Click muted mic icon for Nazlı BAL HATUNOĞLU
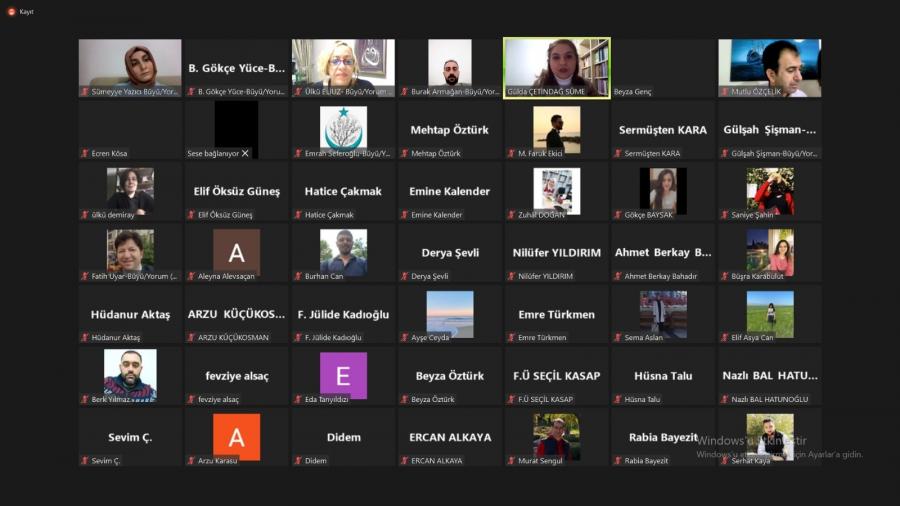The image size is (900, 506). coord(725,400)
